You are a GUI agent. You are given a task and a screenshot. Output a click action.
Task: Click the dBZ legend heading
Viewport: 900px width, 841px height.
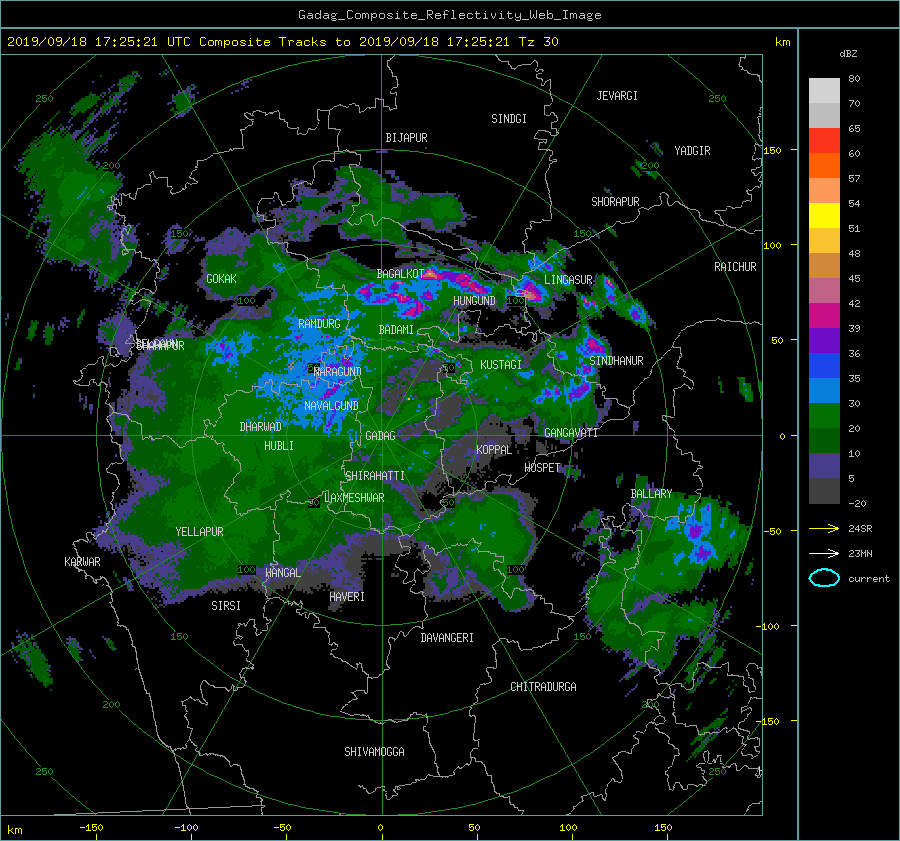pos(848,53)
